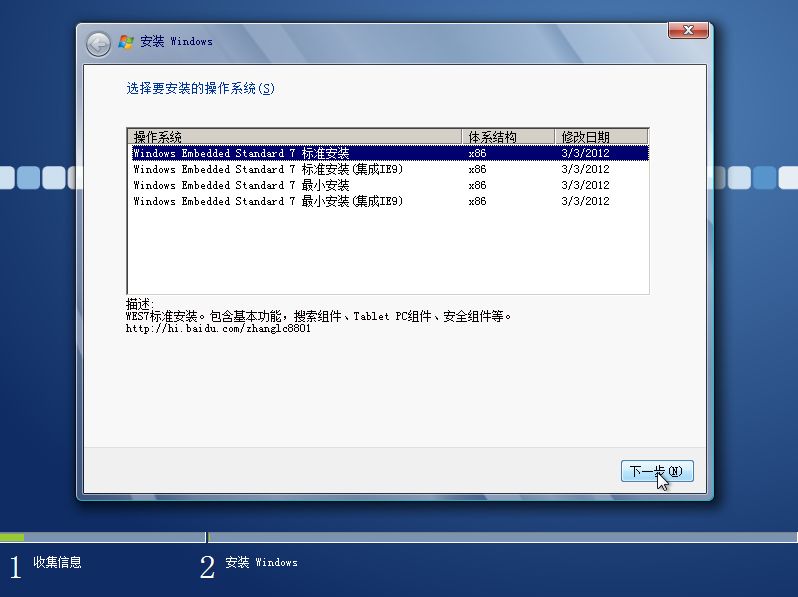Select Windows Embedded Standard 7 标准安装 row
Image resolution: width=798 pixels, height=597 pixels.
tap(390, 153)
